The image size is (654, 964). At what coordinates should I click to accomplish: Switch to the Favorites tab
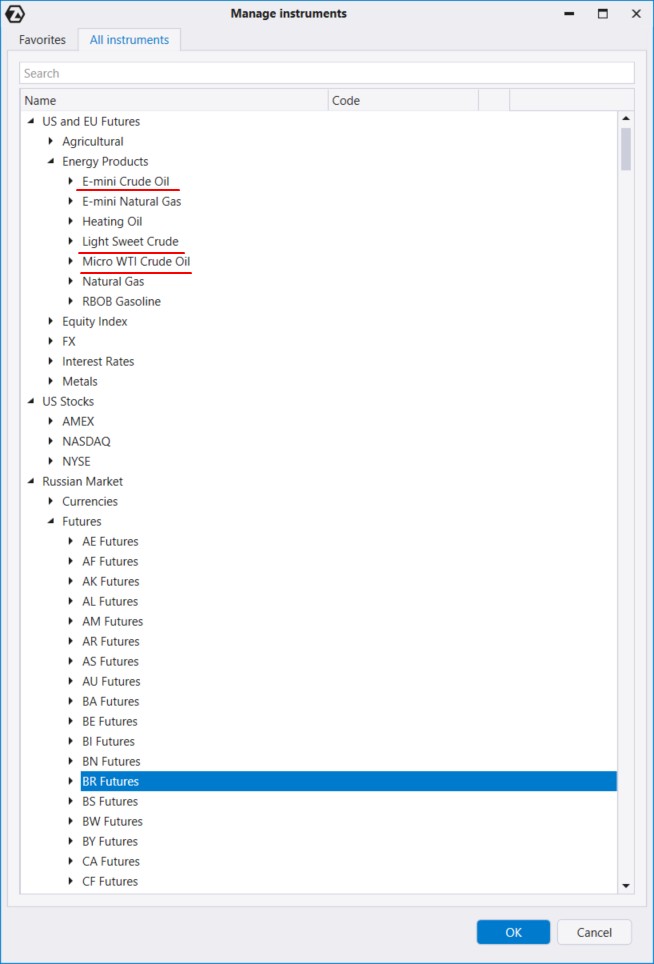[42, 40]
